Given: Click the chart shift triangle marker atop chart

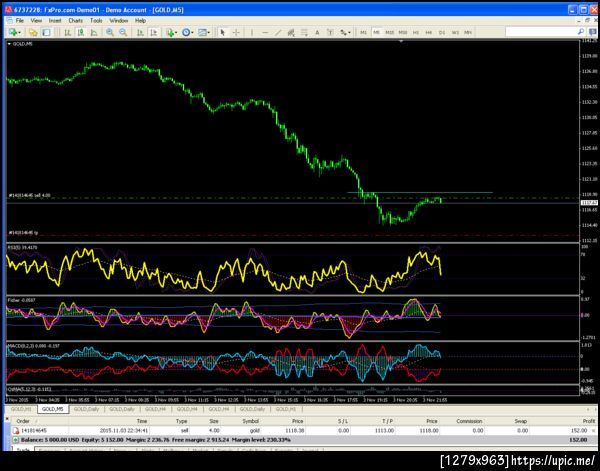Looking at the screenshot, I should pyautogui.click(x=401, y=41).
